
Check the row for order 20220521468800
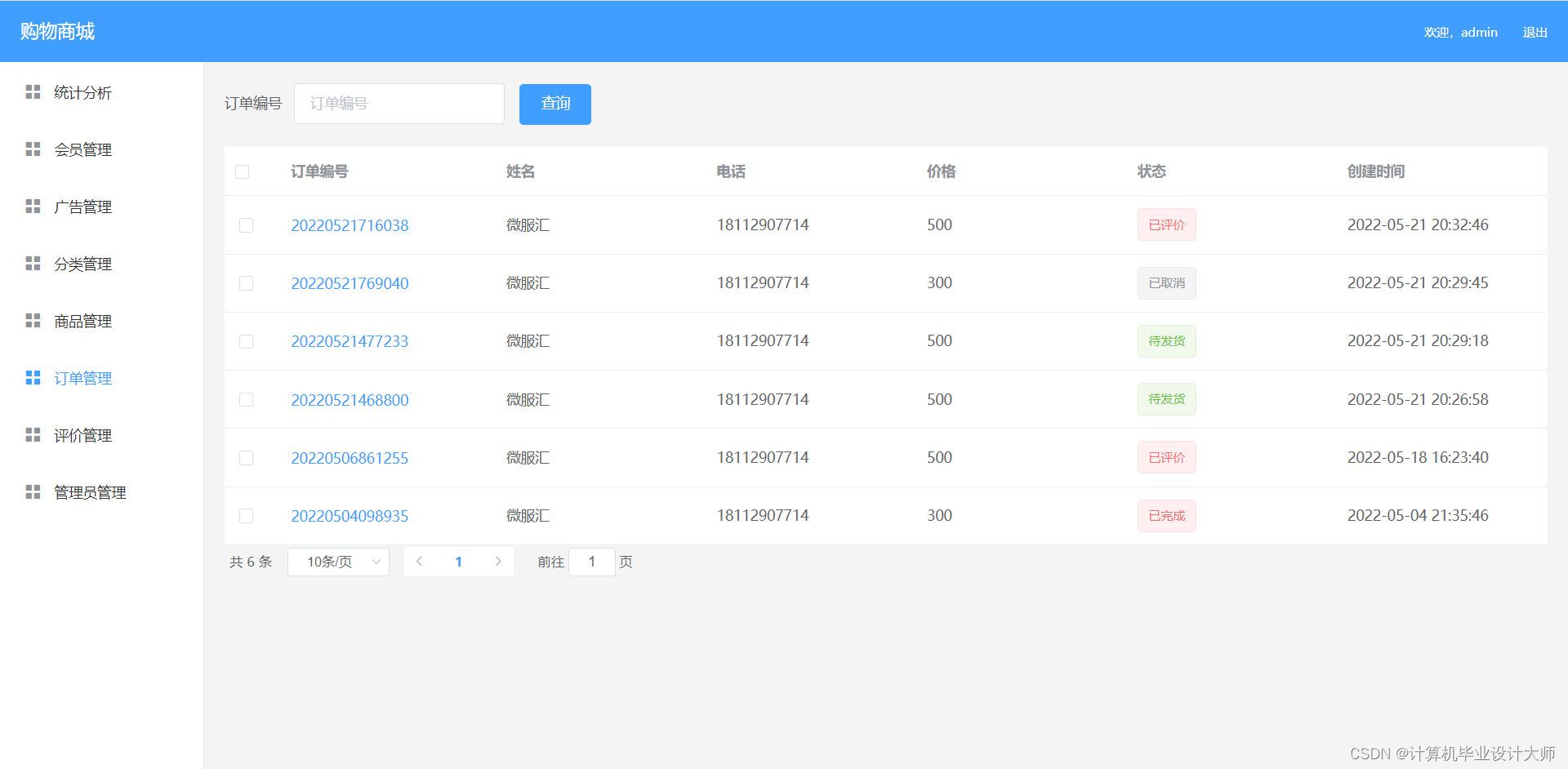click(x=246, y=400)
